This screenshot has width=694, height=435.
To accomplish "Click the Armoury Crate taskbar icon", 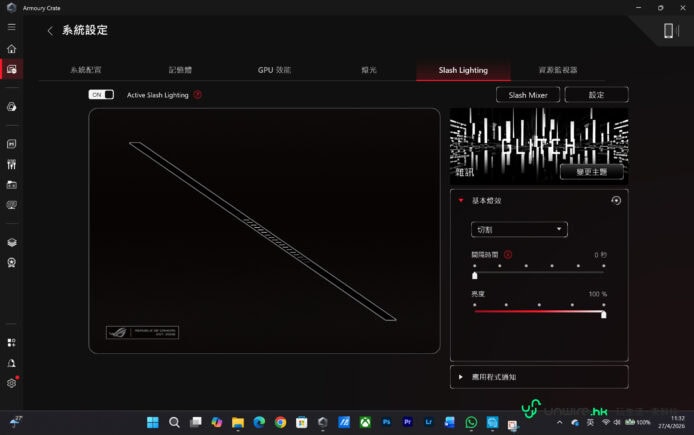I will 323,423.
